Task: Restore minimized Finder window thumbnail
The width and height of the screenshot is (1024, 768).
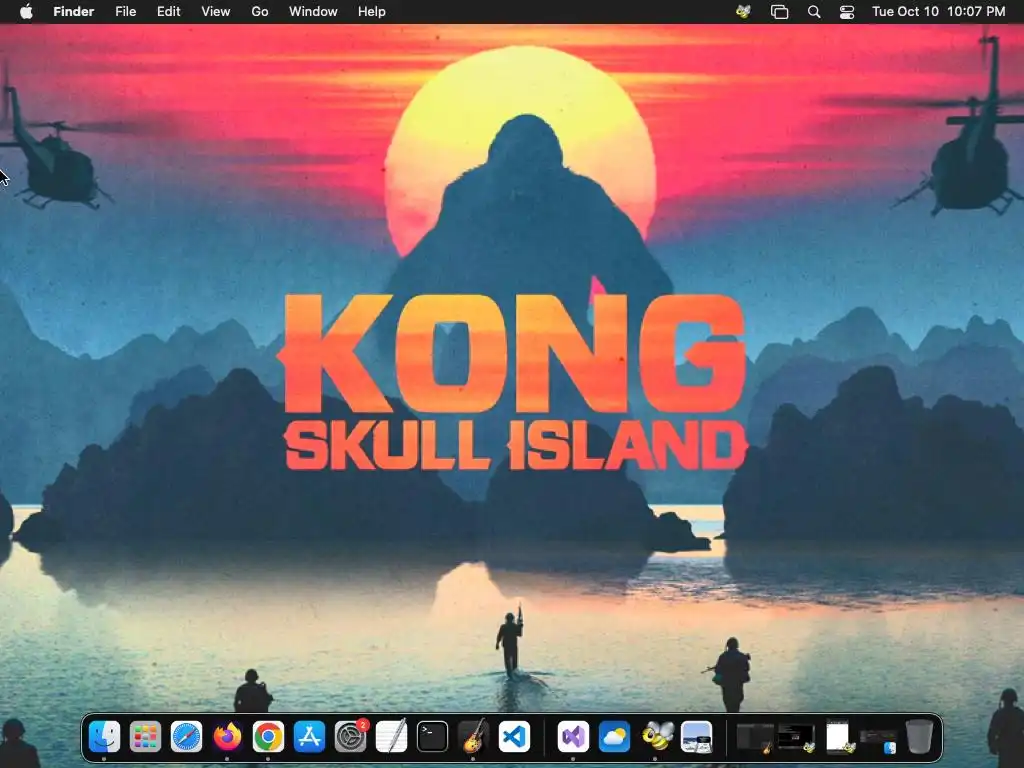Action: [x=878, y=739]
